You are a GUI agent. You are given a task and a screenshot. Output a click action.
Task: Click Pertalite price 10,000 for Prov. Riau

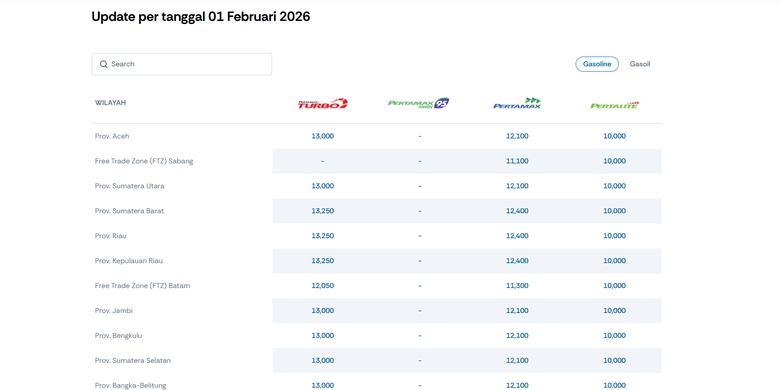point(614,236)
